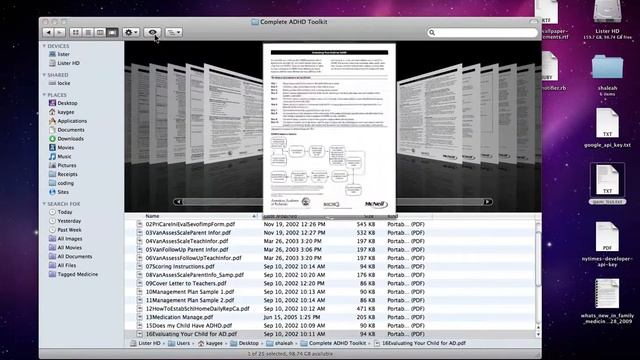Open Music in the sidebar
The width and height of the screenshot is (640, 360).
pos(60,157)
